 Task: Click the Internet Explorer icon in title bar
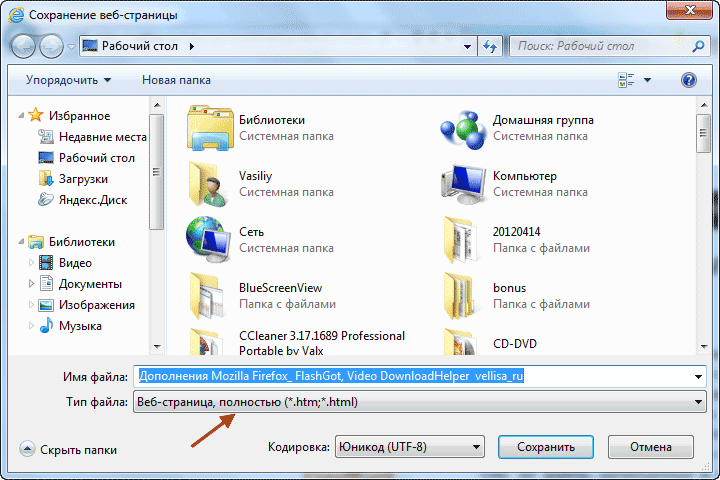point(17,15)
